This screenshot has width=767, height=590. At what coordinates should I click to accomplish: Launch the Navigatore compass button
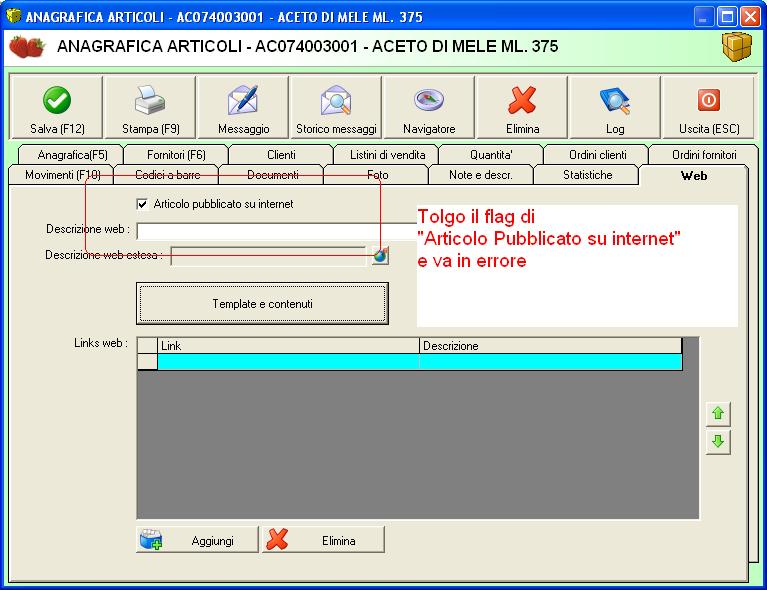[x=429, y=107]
